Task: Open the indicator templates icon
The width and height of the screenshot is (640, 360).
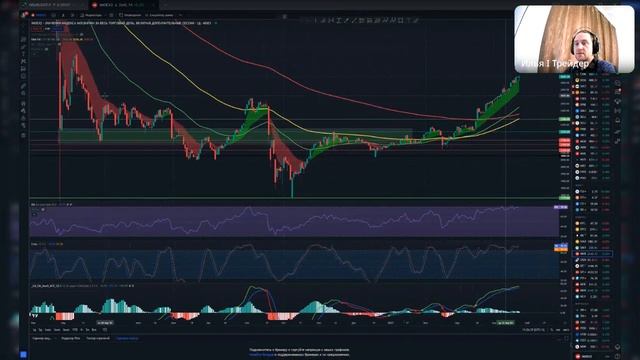Action: [111, 15]
